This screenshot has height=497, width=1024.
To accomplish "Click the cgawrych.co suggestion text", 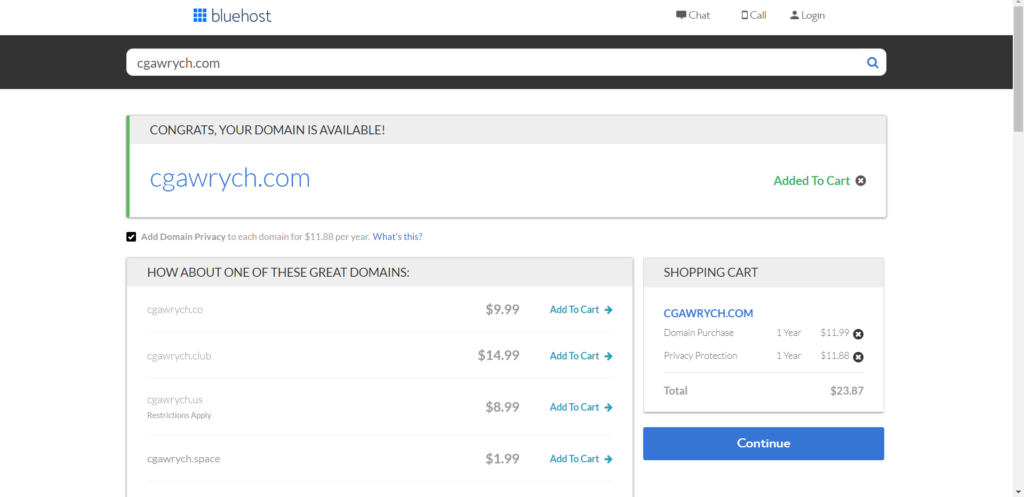I will [175, 310].
